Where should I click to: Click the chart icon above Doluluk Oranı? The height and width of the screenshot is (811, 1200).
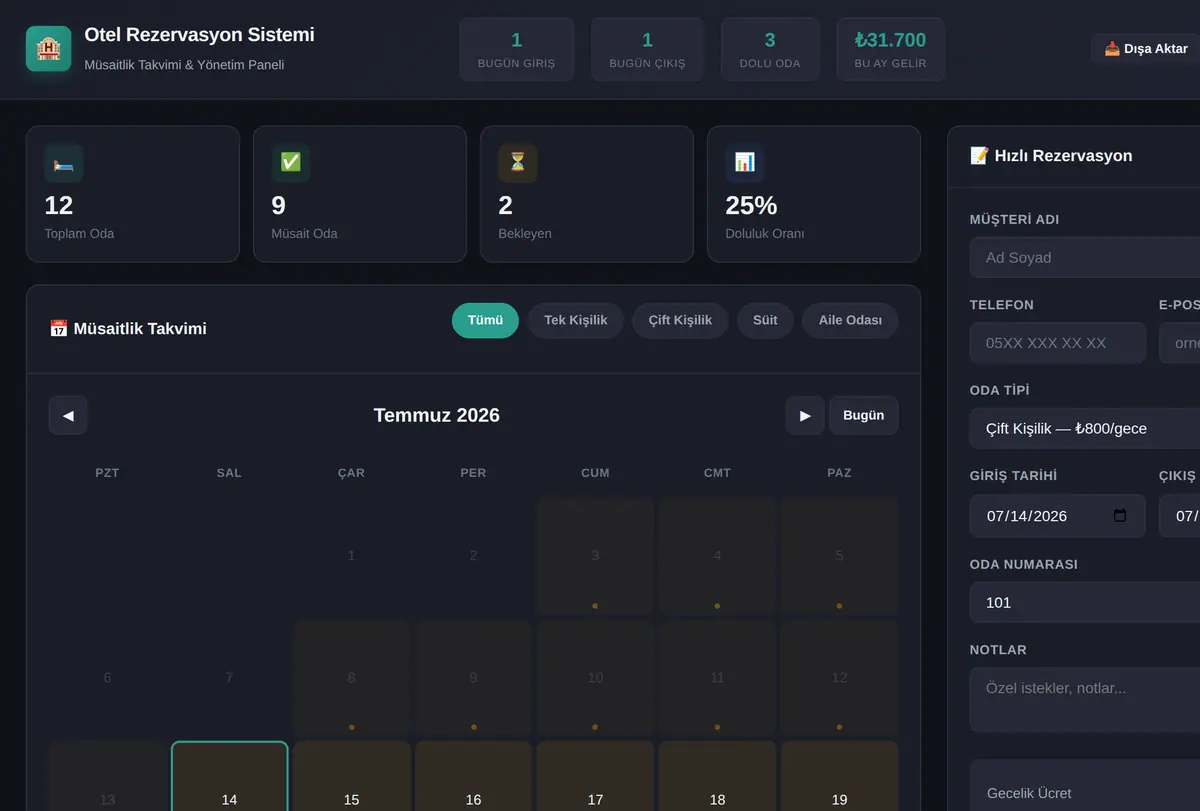coord(744,162)
